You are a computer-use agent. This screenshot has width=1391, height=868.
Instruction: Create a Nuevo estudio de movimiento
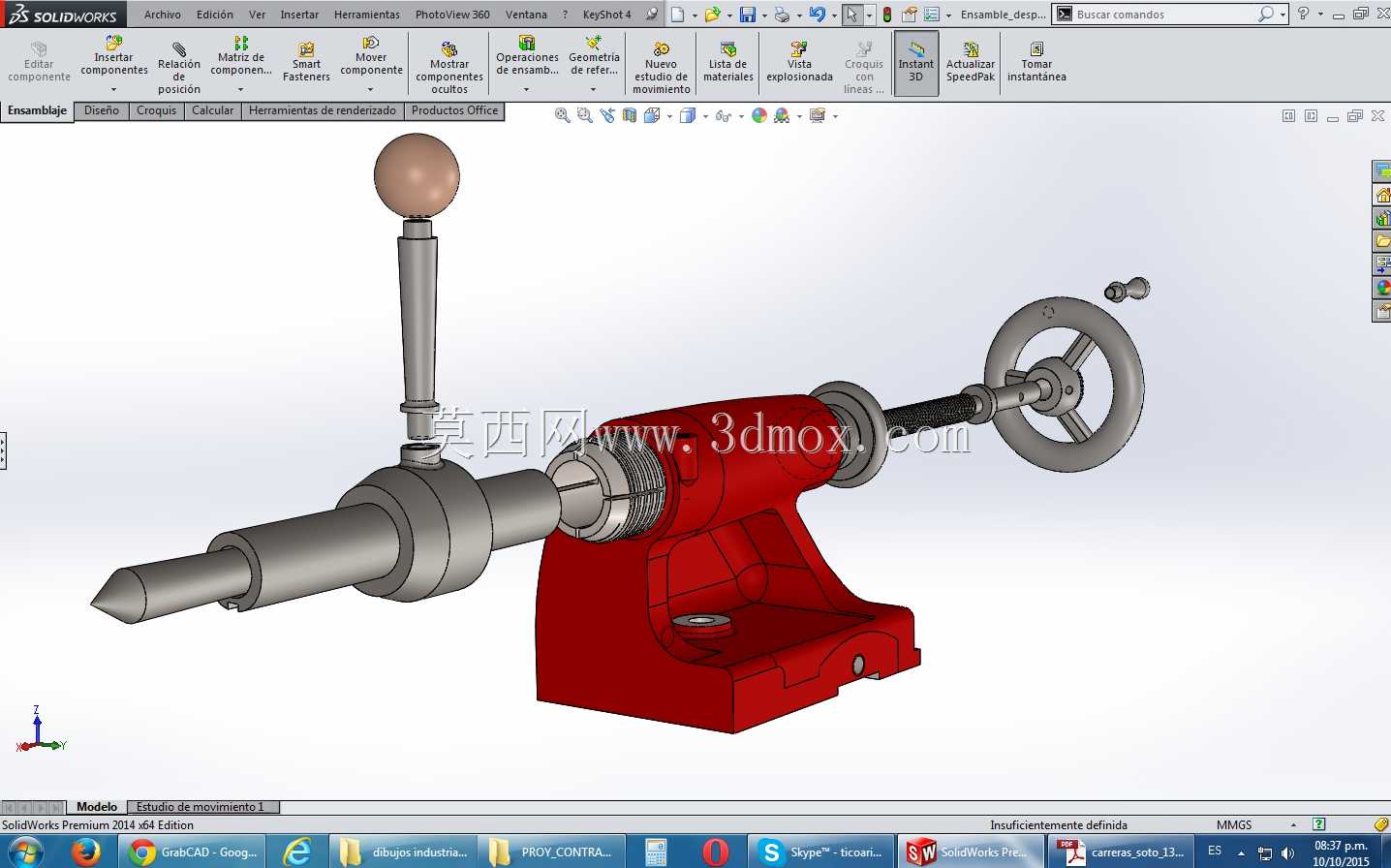(662, 68)
